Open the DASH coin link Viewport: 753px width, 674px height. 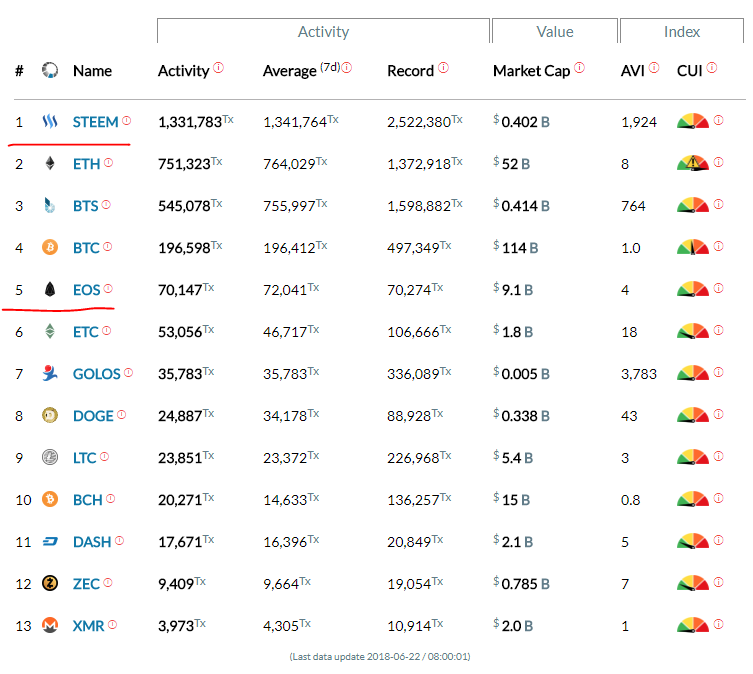point(92,542)
